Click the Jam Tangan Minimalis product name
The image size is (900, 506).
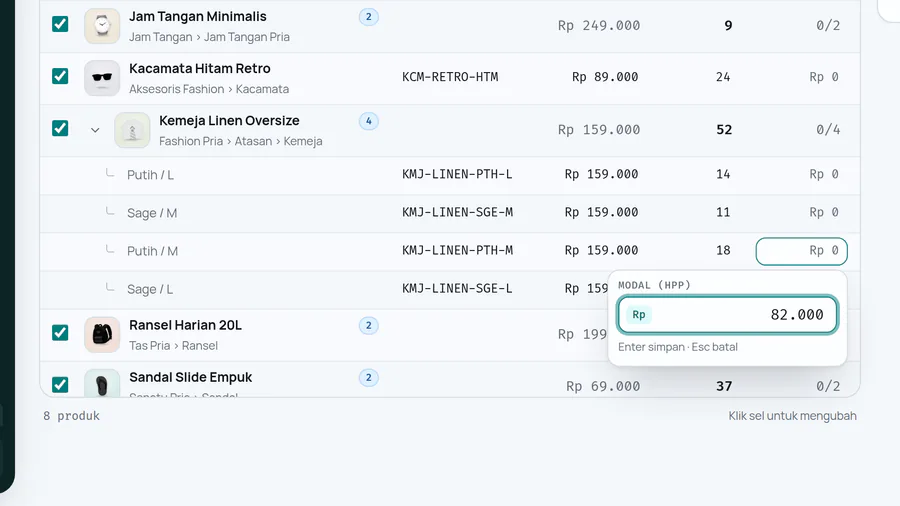(x=198, y=17)
